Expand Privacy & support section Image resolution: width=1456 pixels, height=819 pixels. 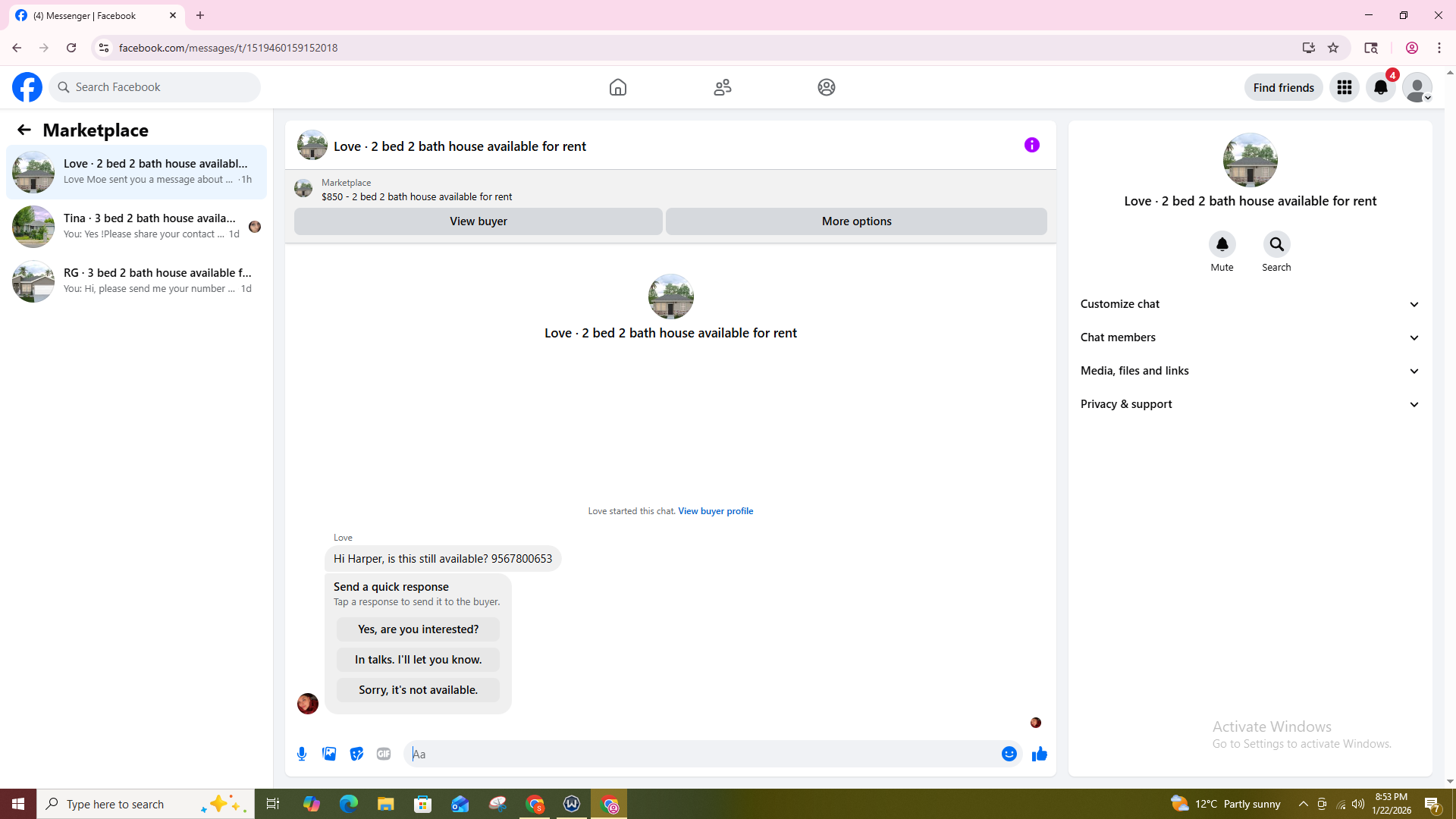[1250, 404]
